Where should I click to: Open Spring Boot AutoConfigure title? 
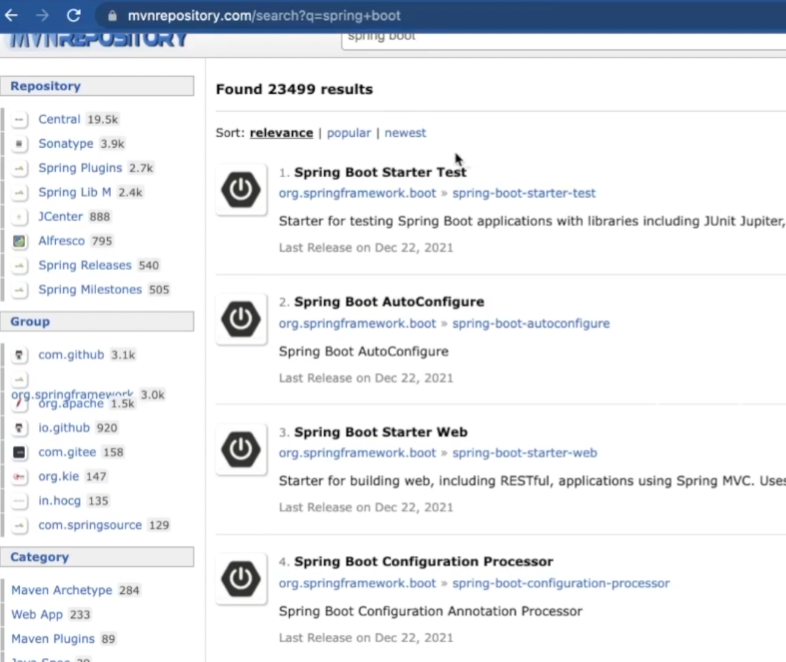(x=389, y=302)
